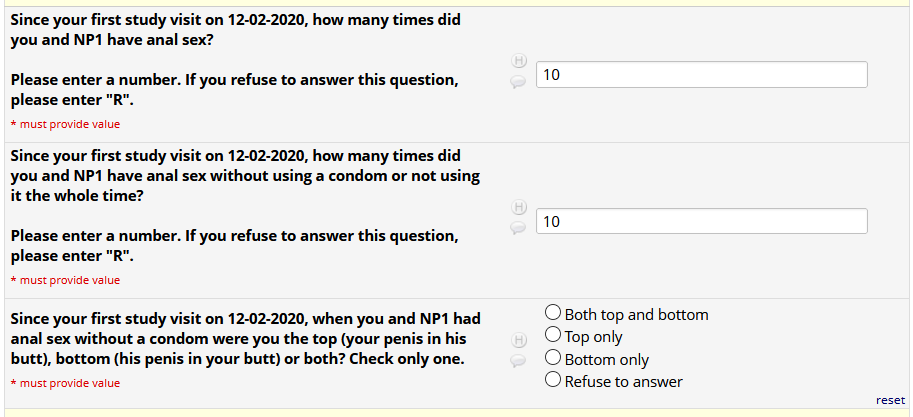913x417 pixels.
Task: Open comment balloon for anal sex count field
Action: [519, 83]
